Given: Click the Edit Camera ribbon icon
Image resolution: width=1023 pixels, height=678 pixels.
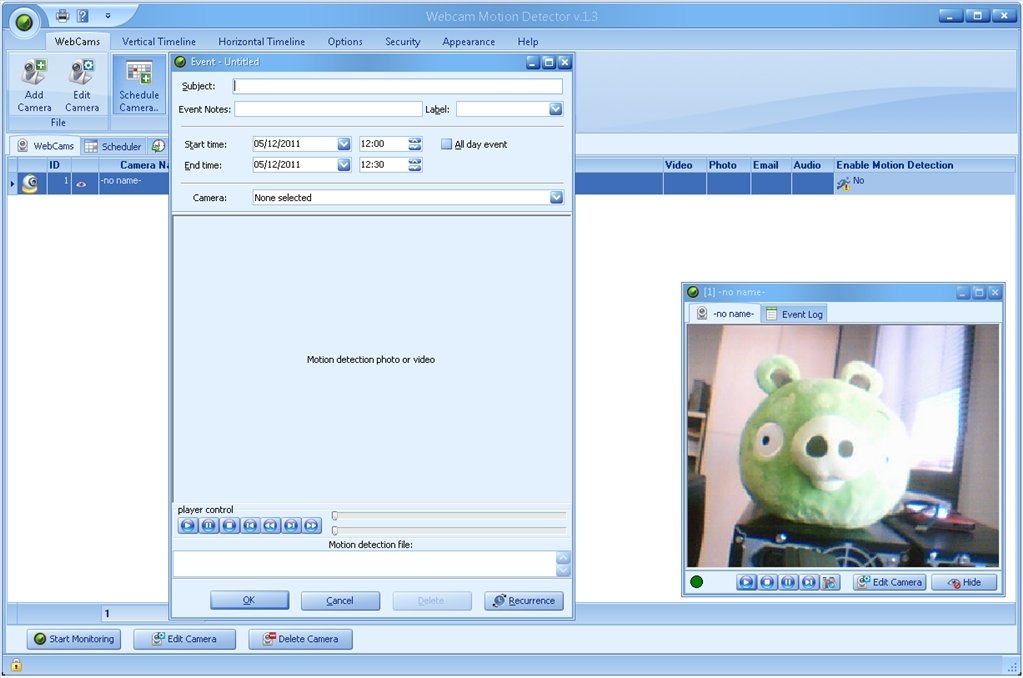Looking at the screenshot, I should (x=82, y=85).
